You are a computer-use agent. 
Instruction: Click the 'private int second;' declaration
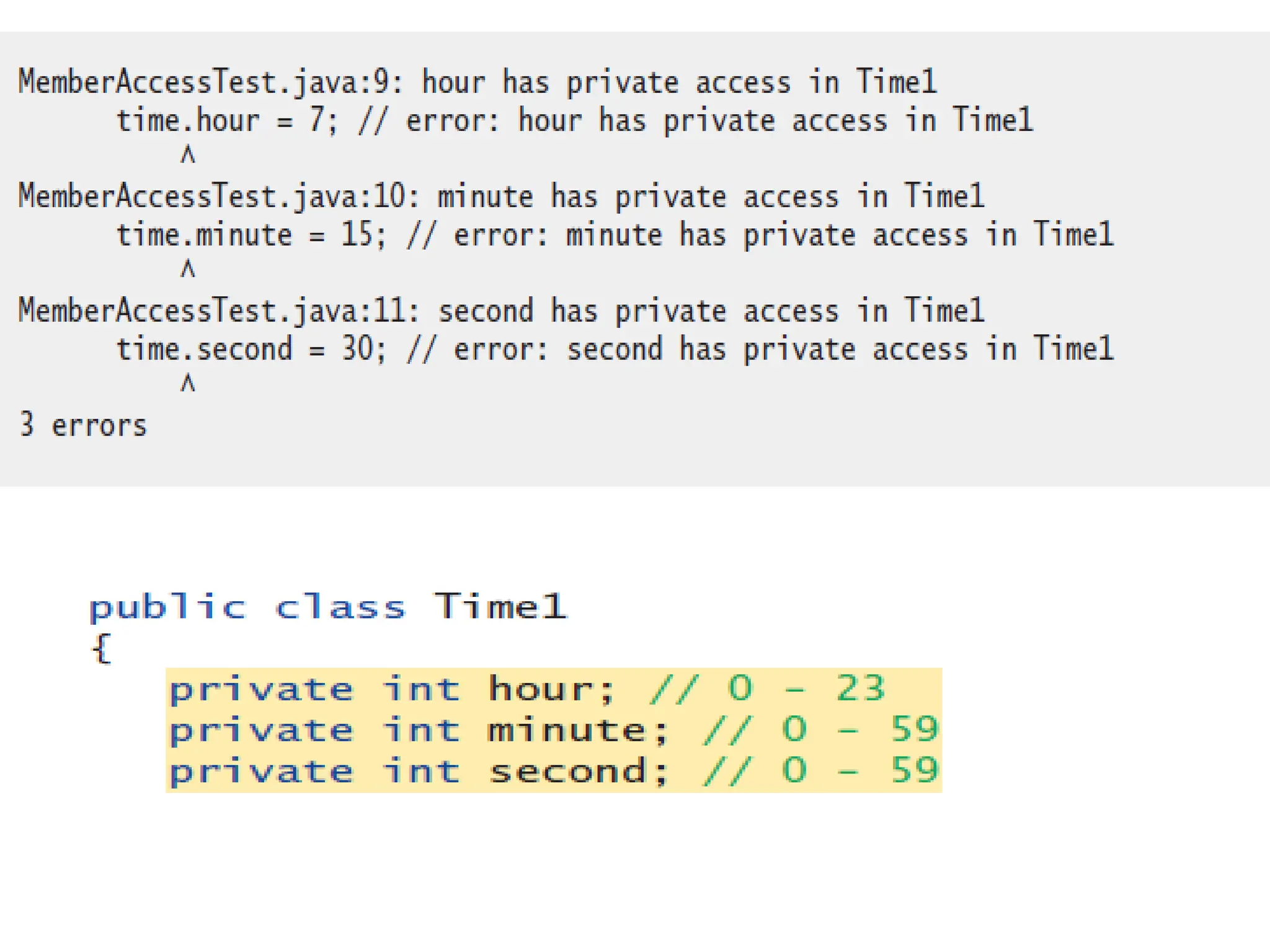point(419,772)
